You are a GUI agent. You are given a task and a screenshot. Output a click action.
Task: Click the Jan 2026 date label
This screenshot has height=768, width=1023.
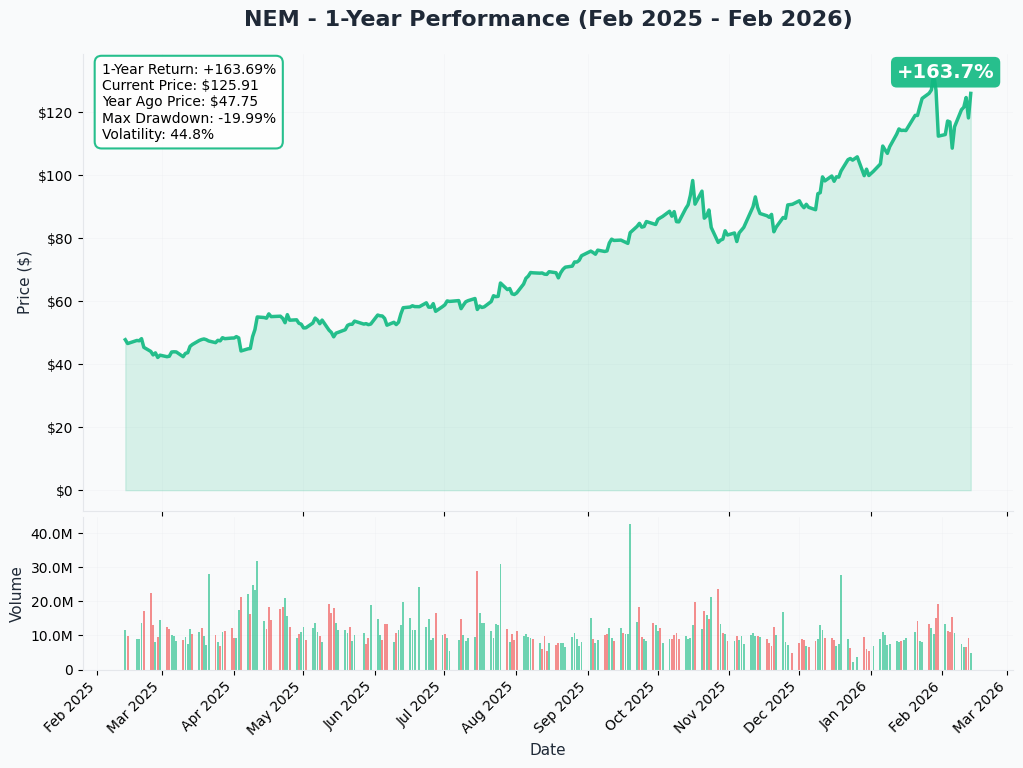(x=846, y=705)
